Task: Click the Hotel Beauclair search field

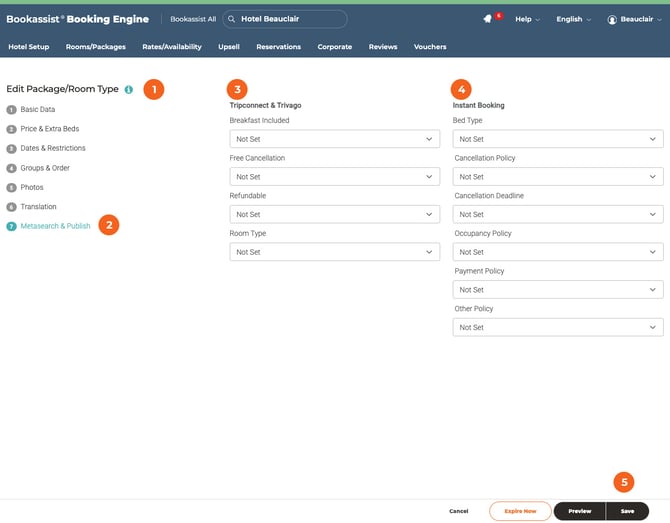Action: click(290, 19)
